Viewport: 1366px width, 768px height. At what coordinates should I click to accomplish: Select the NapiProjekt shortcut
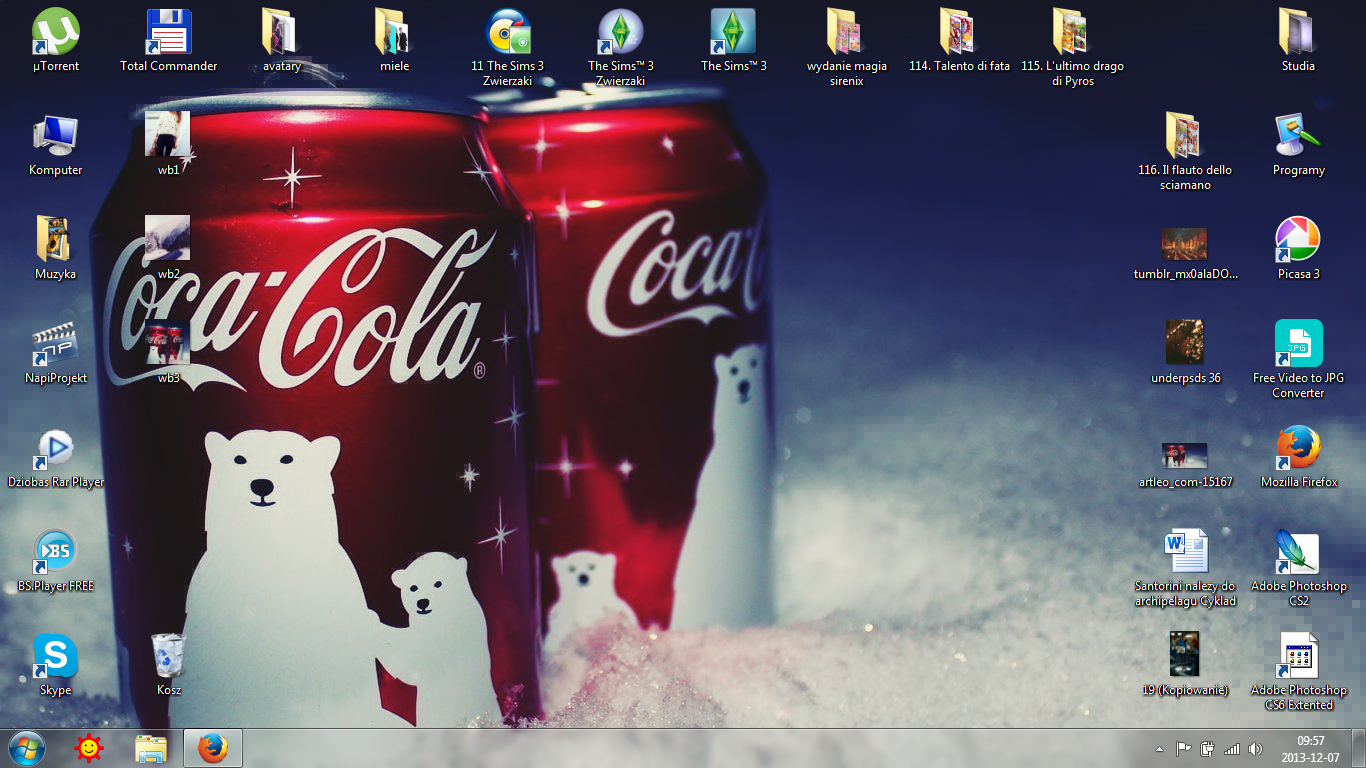56,352
